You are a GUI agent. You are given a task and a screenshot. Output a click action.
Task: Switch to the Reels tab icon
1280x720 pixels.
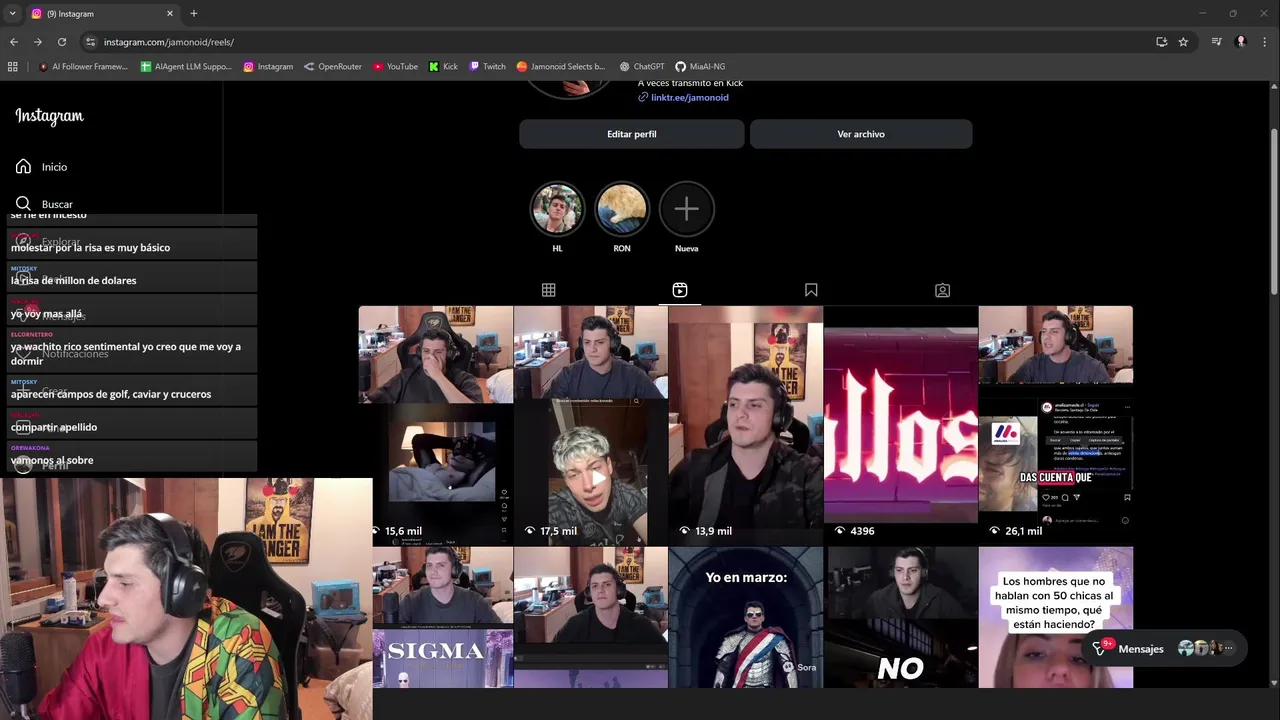click(680, 290)
